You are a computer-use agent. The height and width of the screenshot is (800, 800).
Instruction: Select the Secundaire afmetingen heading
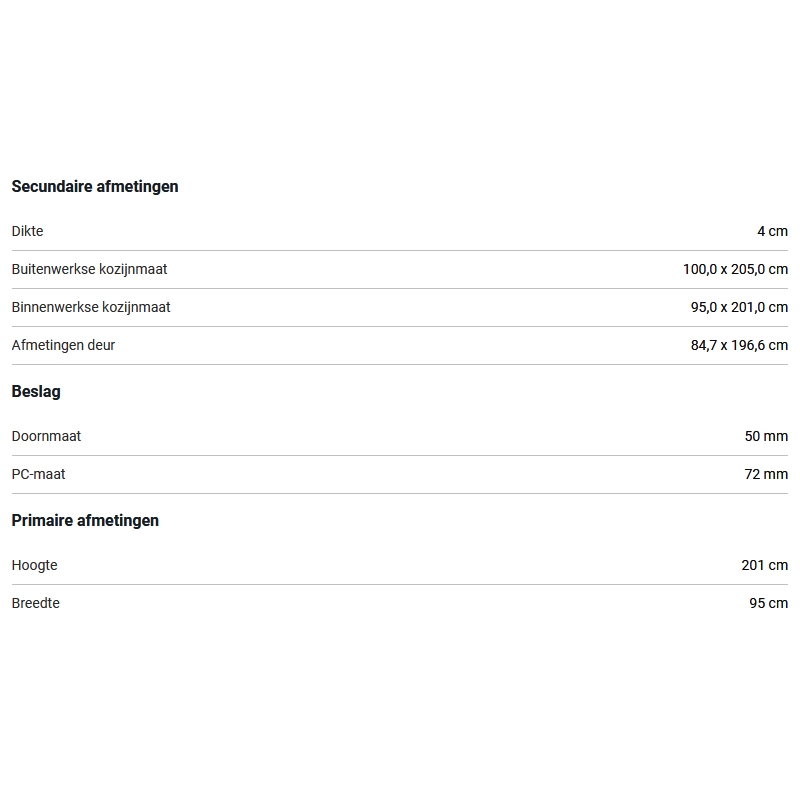click(95, 187)
